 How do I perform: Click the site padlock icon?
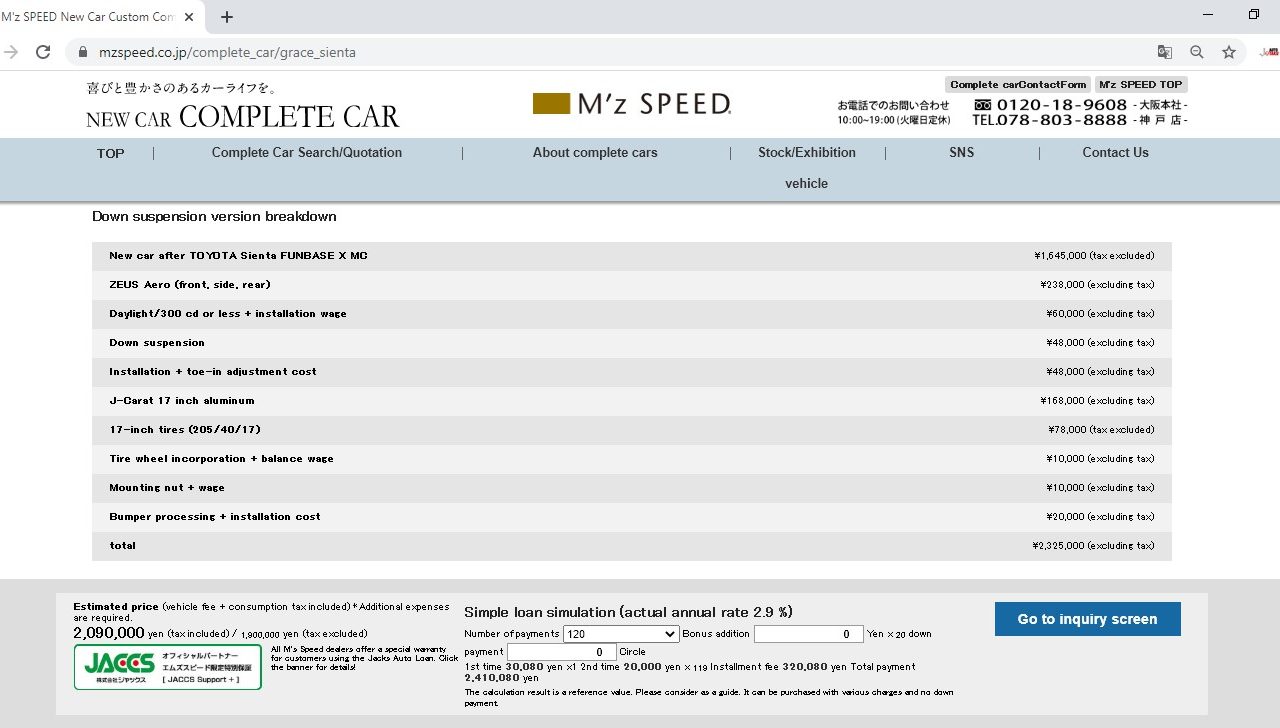(82, 52)
